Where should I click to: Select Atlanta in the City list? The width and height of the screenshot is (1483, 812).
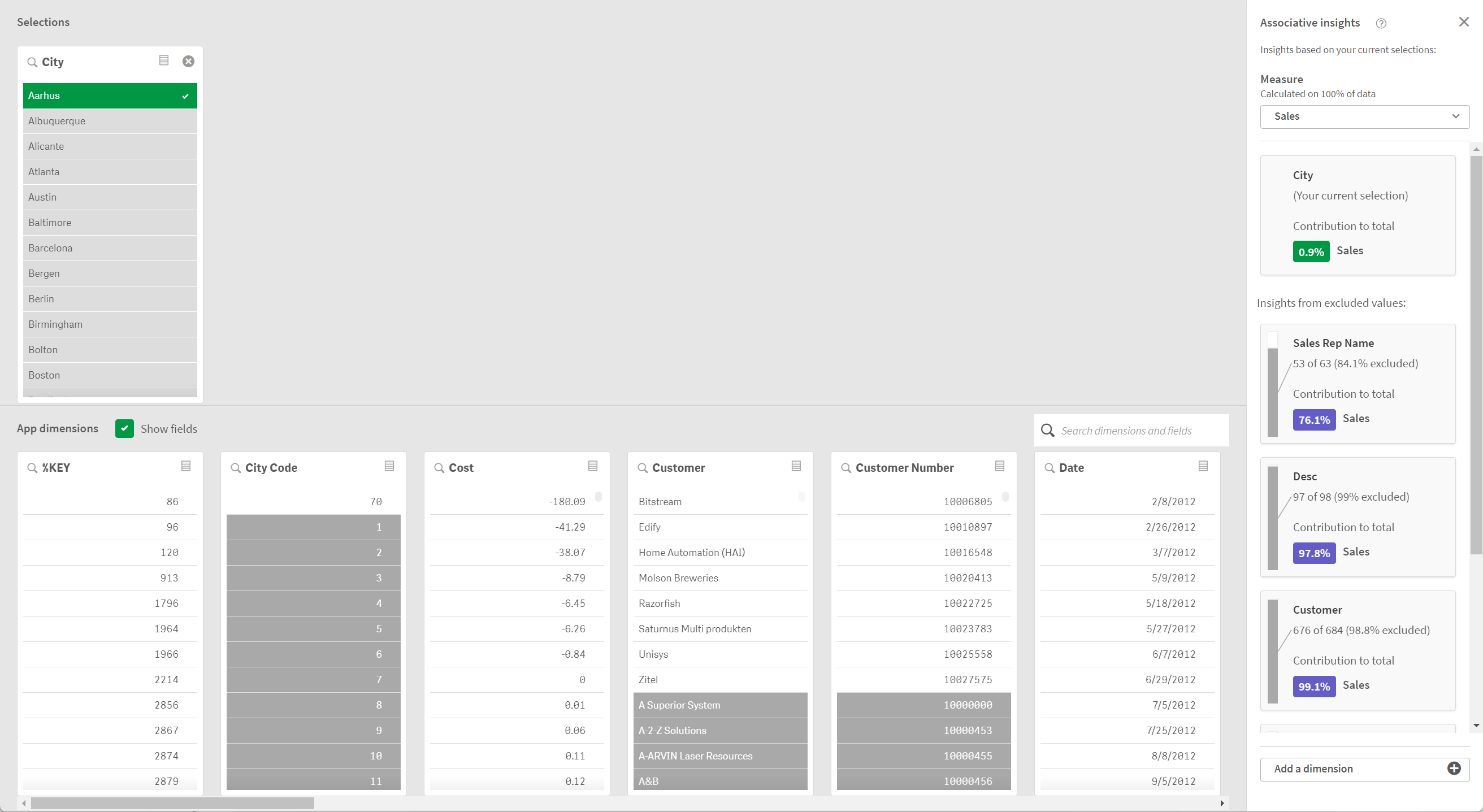tap(110, 171)
